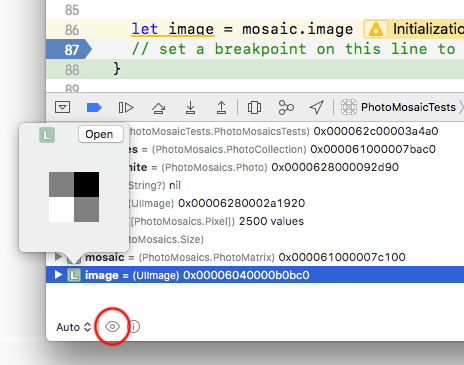Expand the mosaic variable row
The height and width of the screenshot is (365, 464).
pos(58,257)
